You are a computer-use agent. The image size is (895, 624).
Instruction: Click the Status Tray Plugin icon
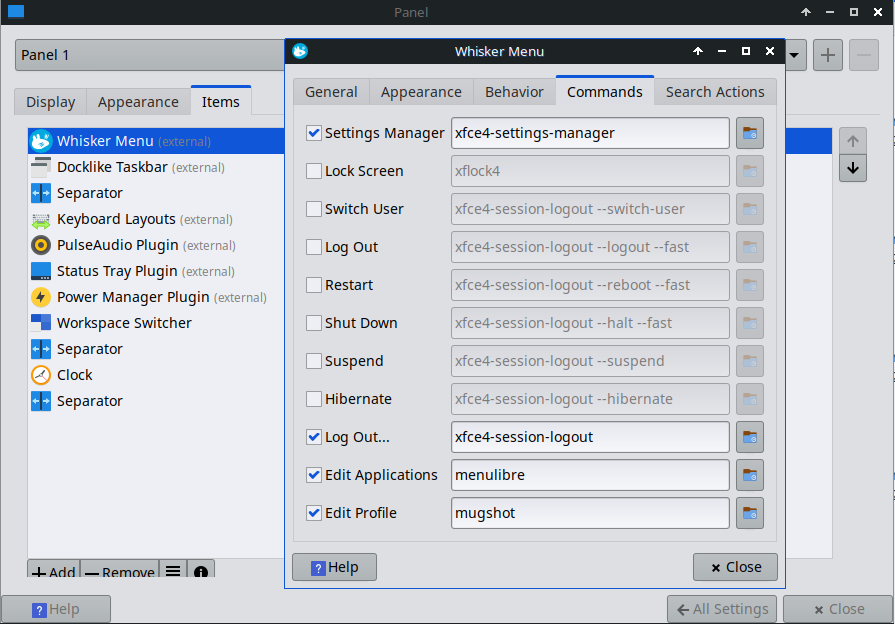tap(41, 271)
